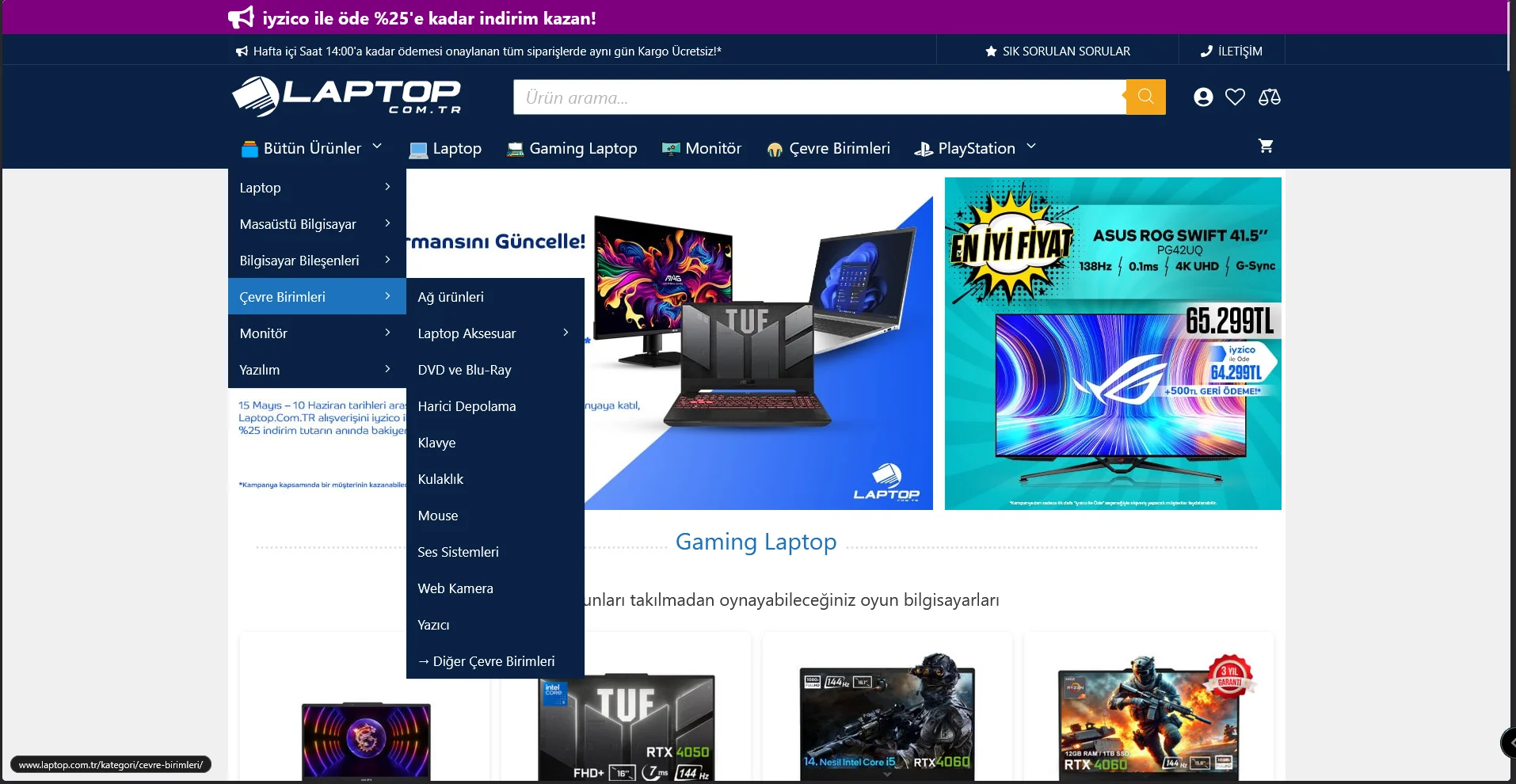Viewport: 1516px width, 784px height.
Task: Click the Çevre Birimleri headphone icon
Action: click(x=775, y=150)
